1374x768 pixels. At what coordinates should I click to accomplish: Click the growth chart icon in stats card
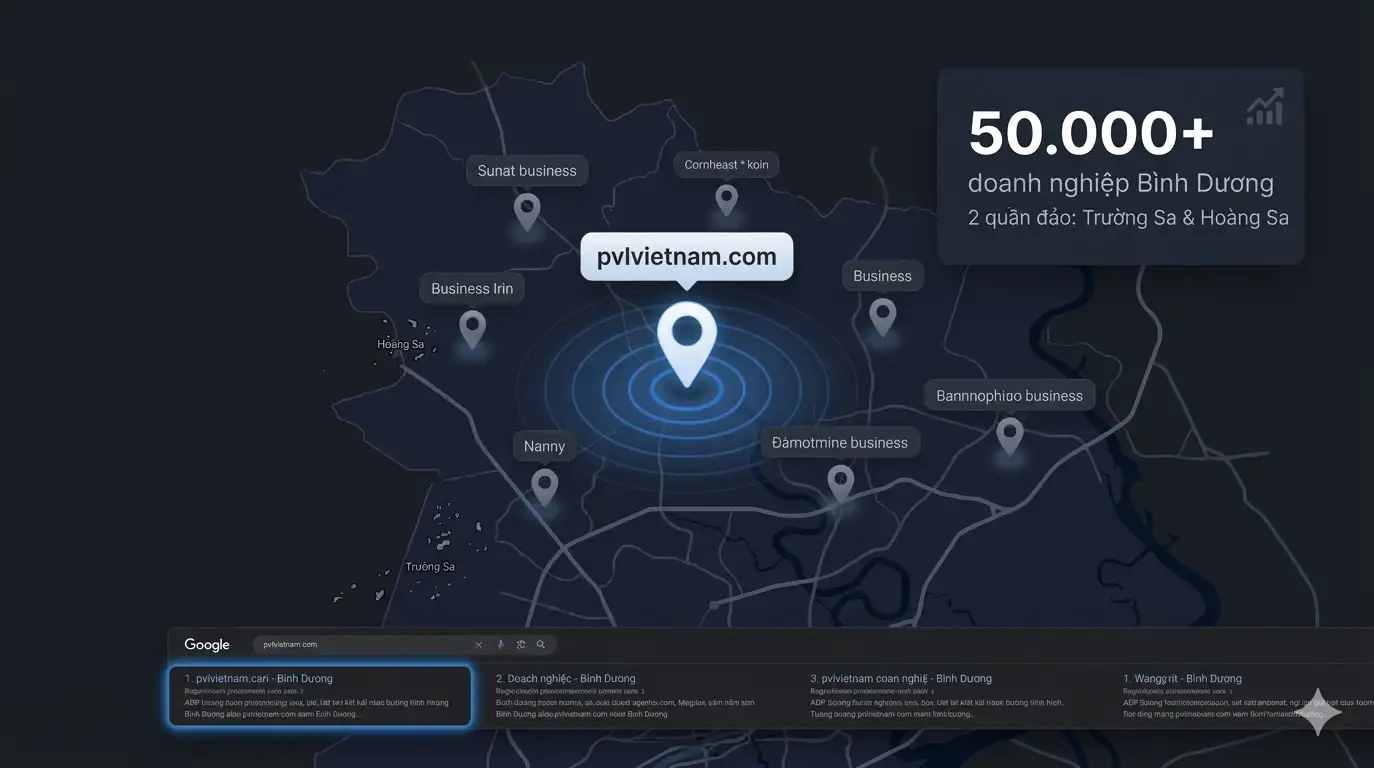[x=1265, y=107]
